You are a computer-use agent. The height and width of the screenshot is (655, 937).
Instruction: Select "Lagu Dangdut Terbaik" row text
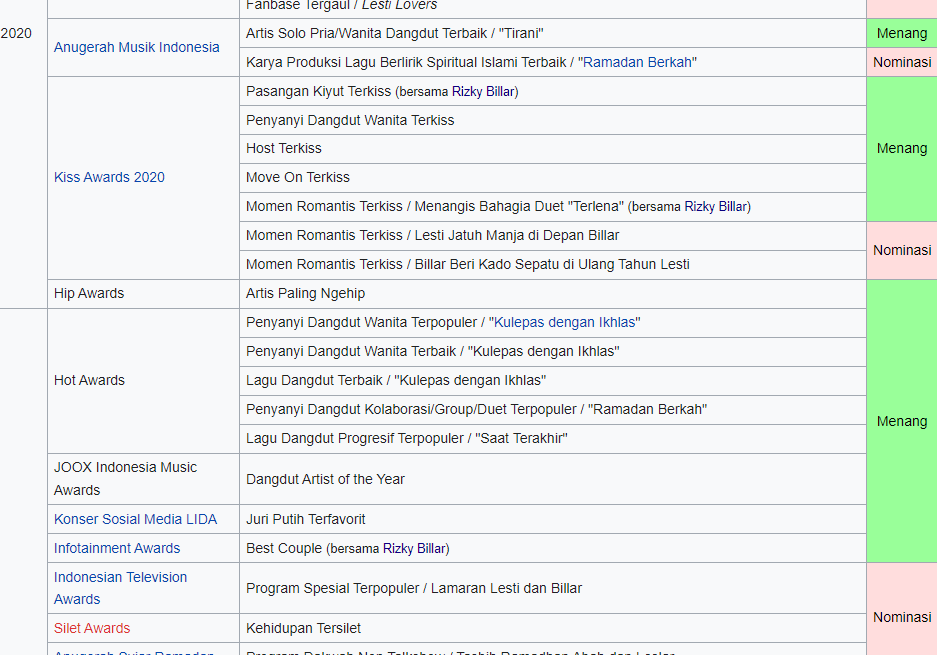click(x=396, y=381)
